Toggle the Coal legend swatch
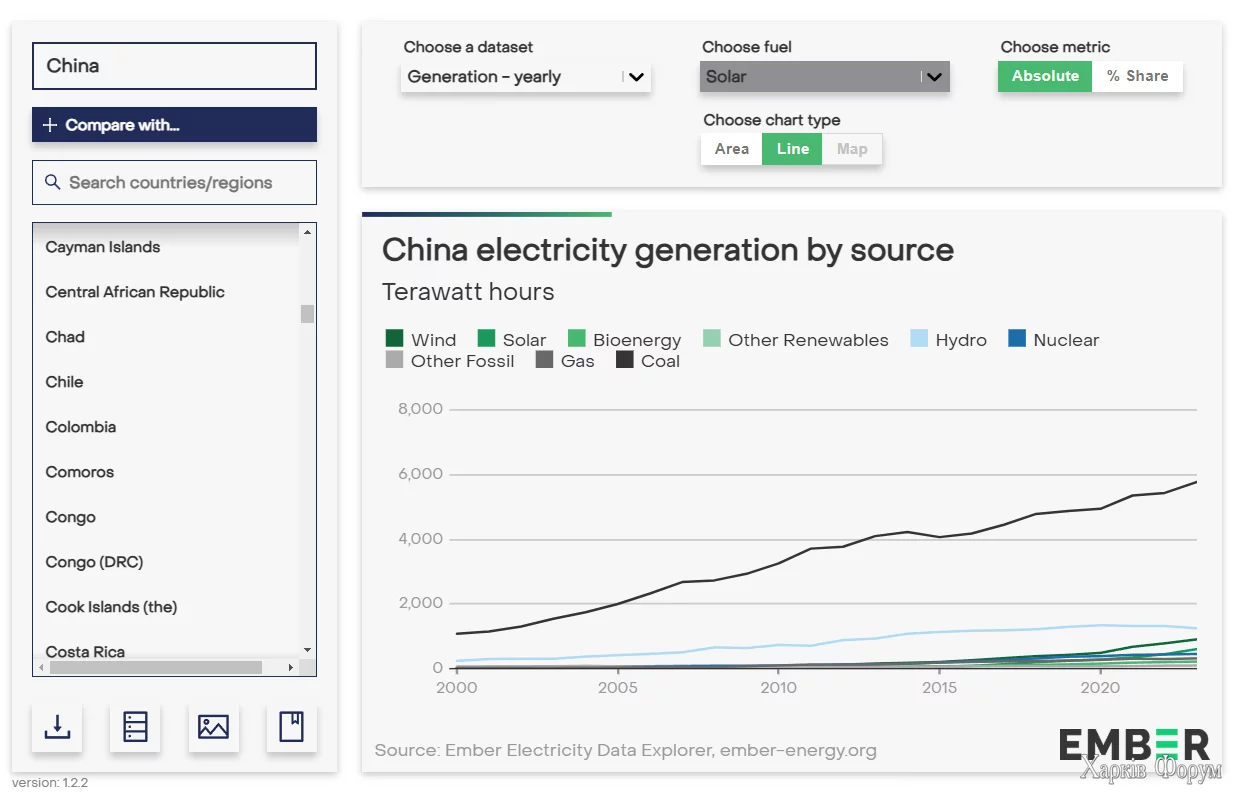Viewport: 1241px width, 796px height. [x=625, y=360]
